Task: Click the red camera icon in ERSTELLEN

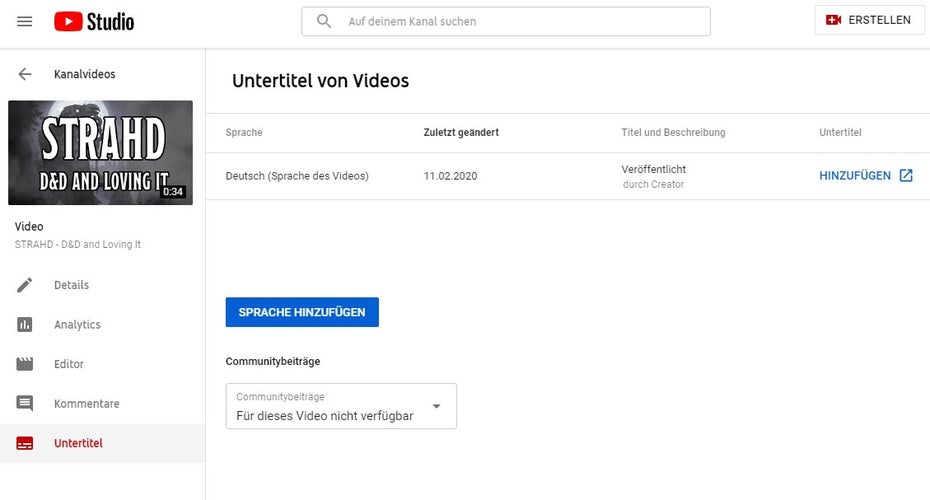Action: 833,20
